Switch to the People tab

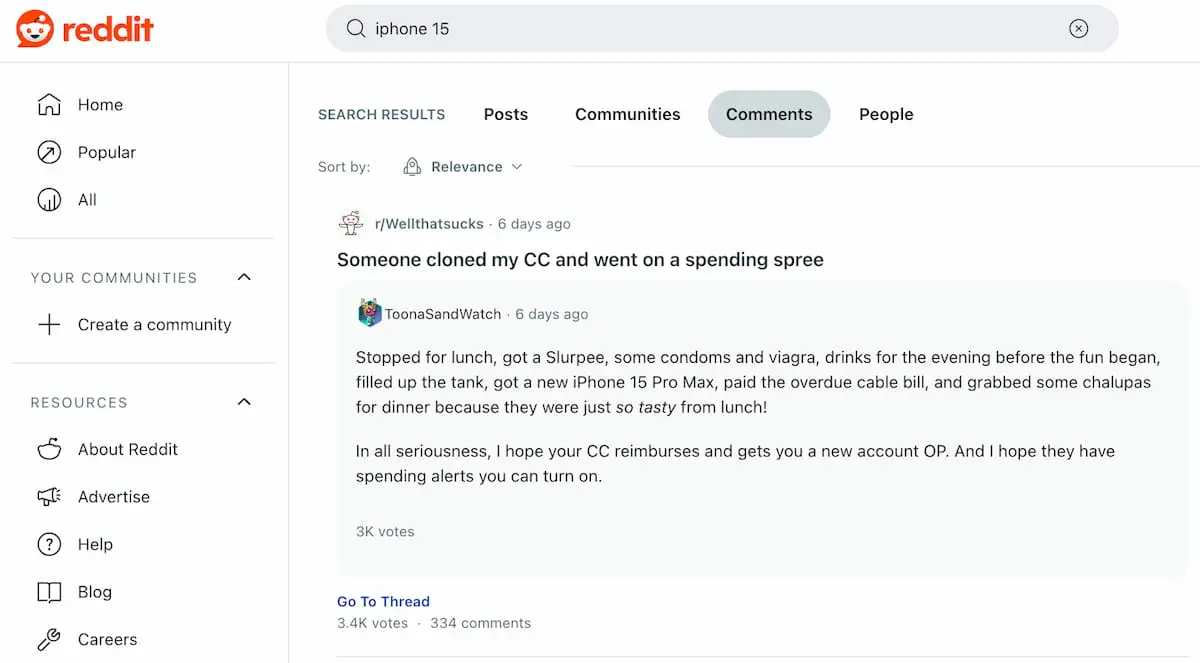pos(885,114)
